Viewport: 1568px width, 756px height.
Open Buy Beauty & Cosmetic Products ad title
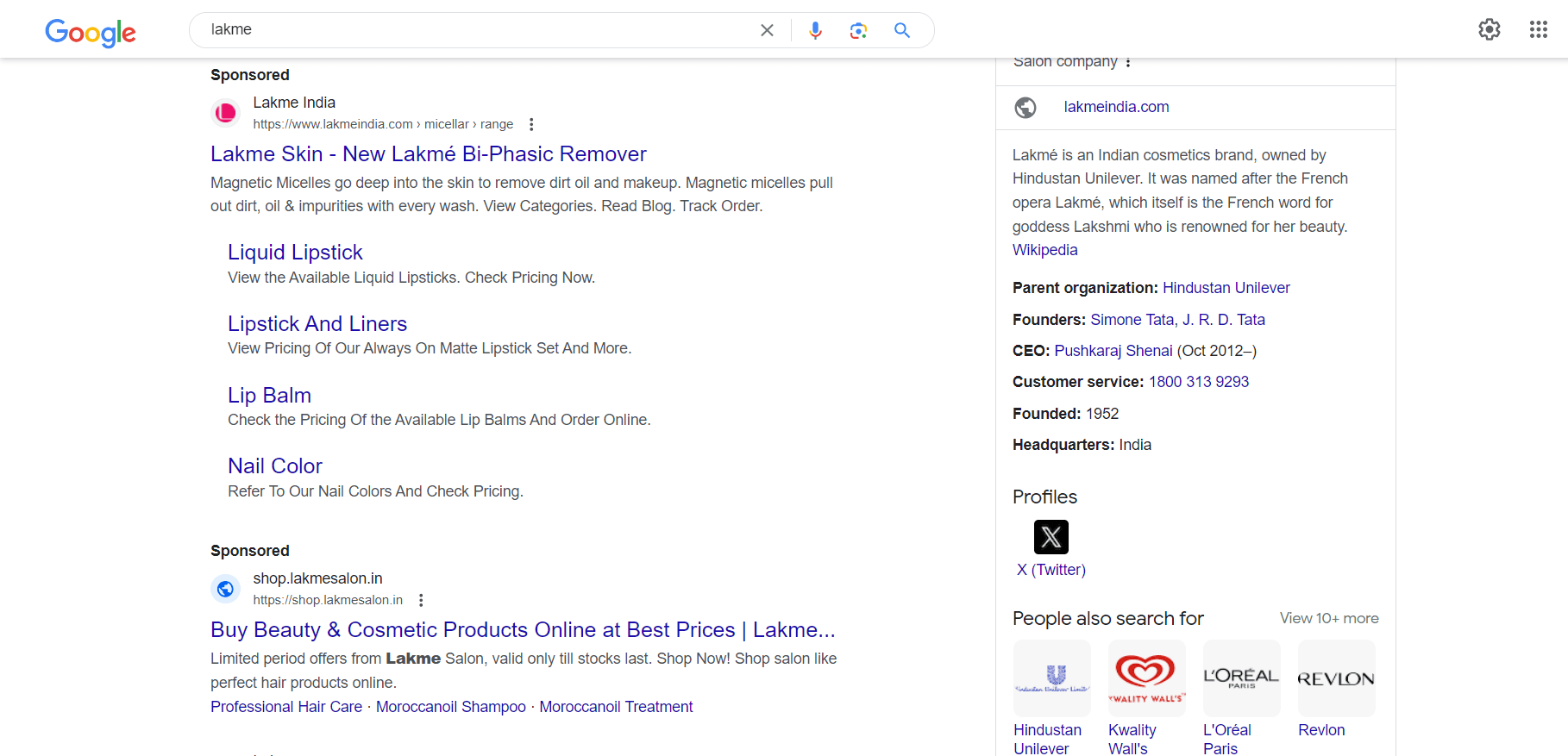pyautogui.click(x=523, y=630)
